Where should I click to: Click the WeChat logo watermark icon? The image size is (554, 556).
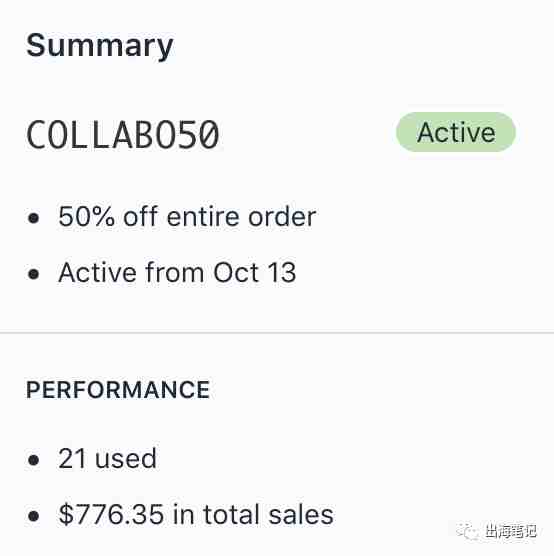467,532
